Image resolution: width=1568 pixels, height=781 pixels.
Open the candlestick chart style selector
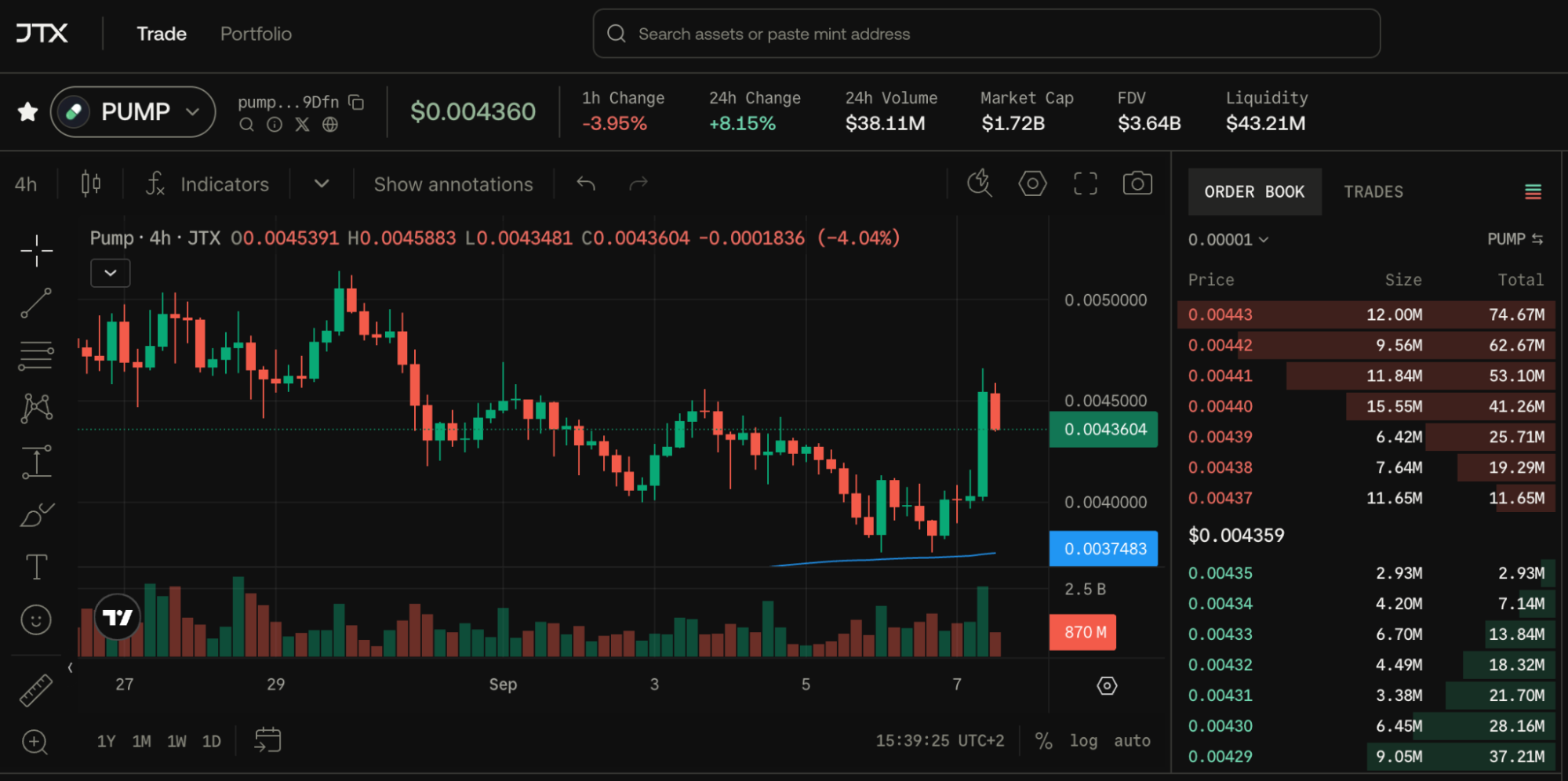pos(91,183)
